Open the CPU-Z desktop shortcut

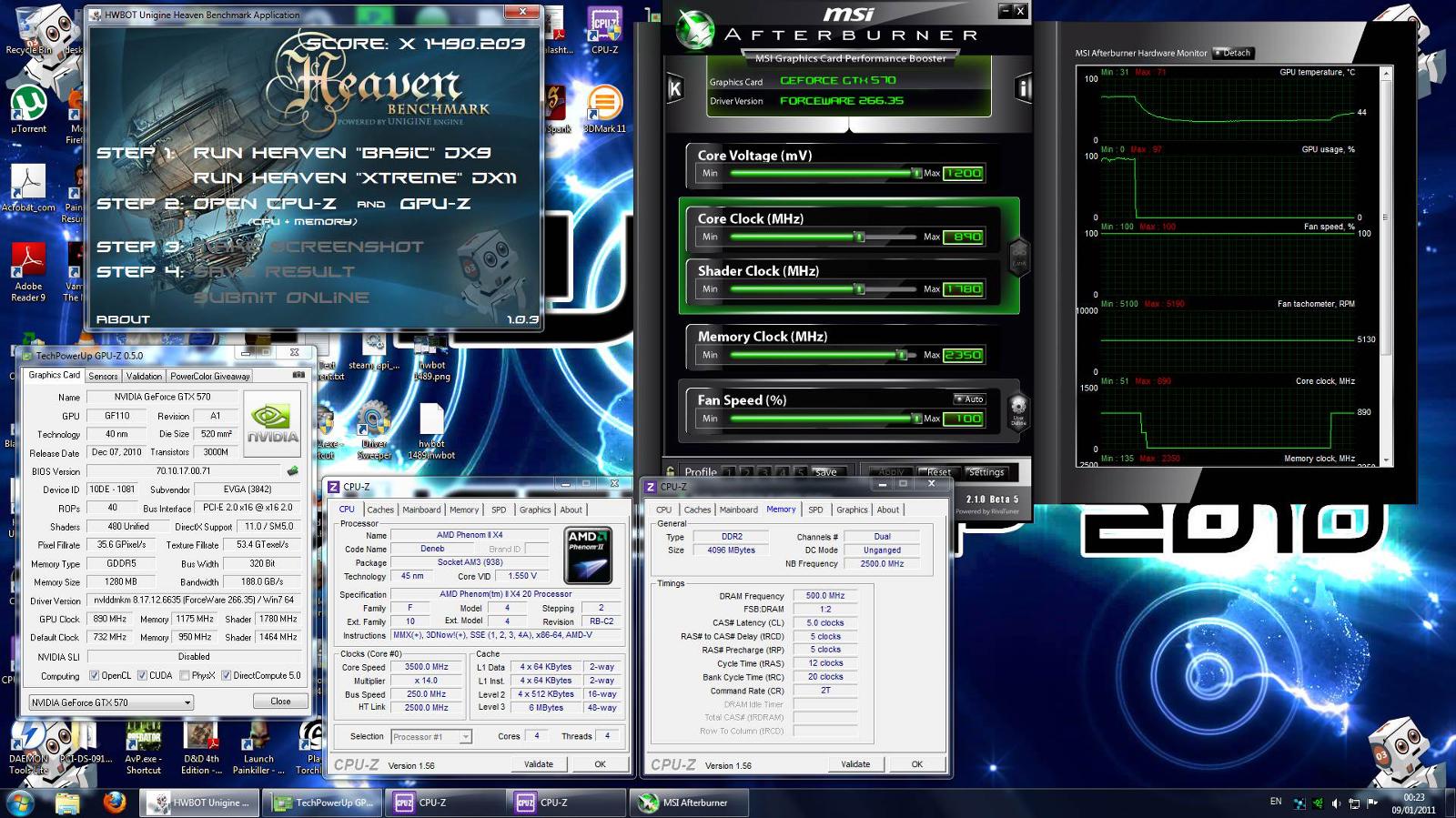[x=604, y=31]
